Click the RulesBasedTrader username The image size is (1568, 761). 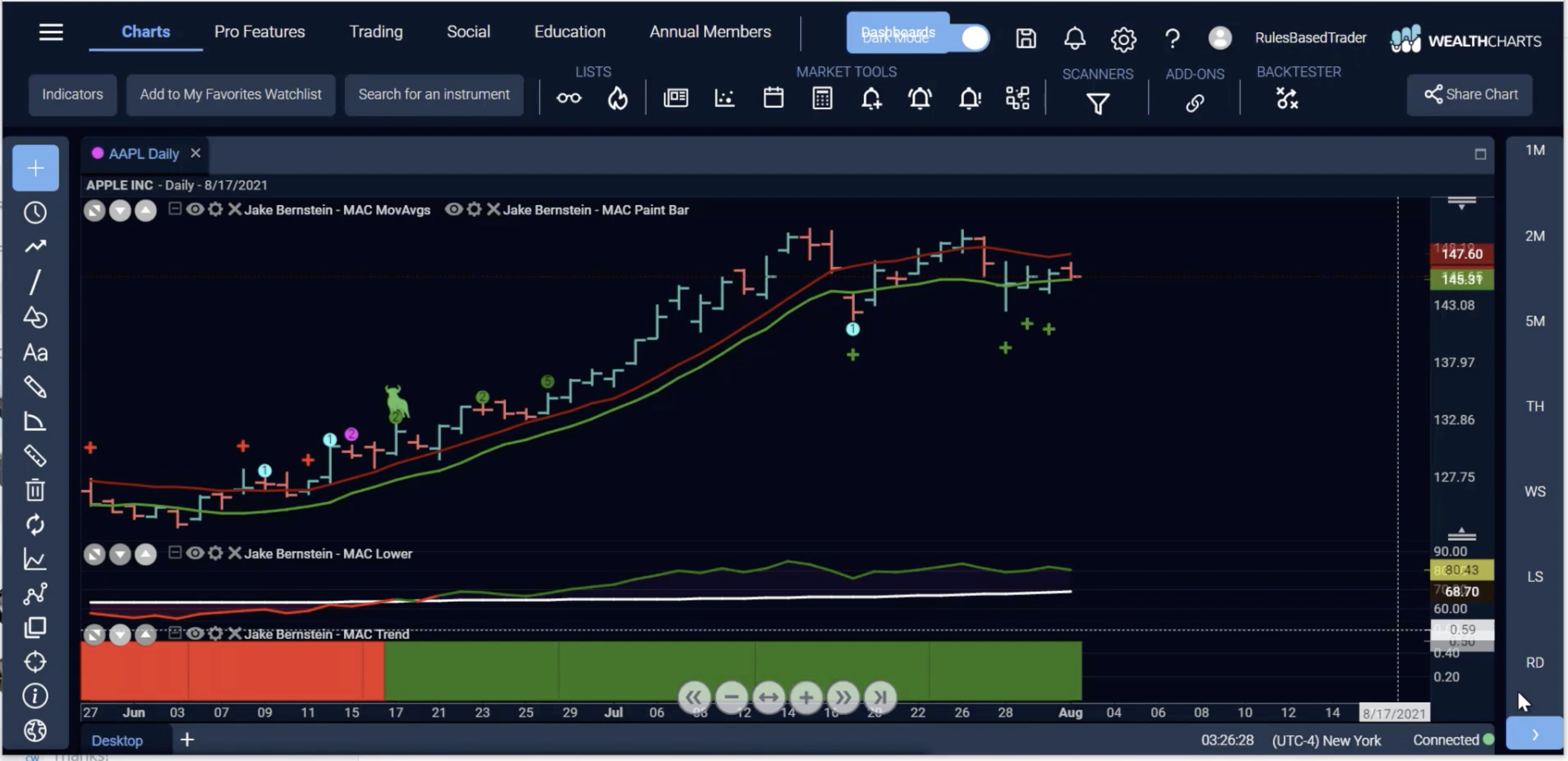(x=1310, y=37)
